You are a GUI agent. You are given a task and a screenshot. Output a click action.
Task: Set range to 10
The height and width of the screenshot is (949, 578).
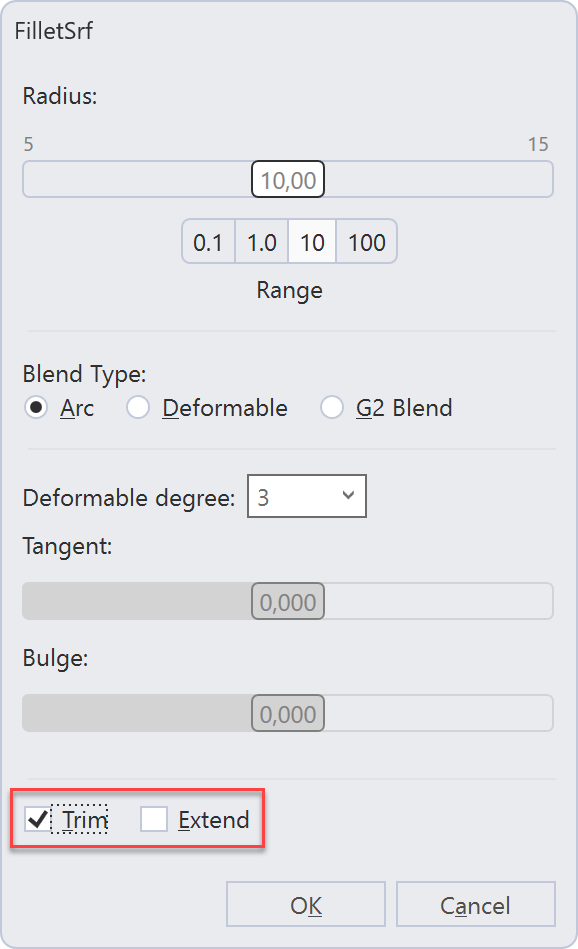click(x=312, y=241)
